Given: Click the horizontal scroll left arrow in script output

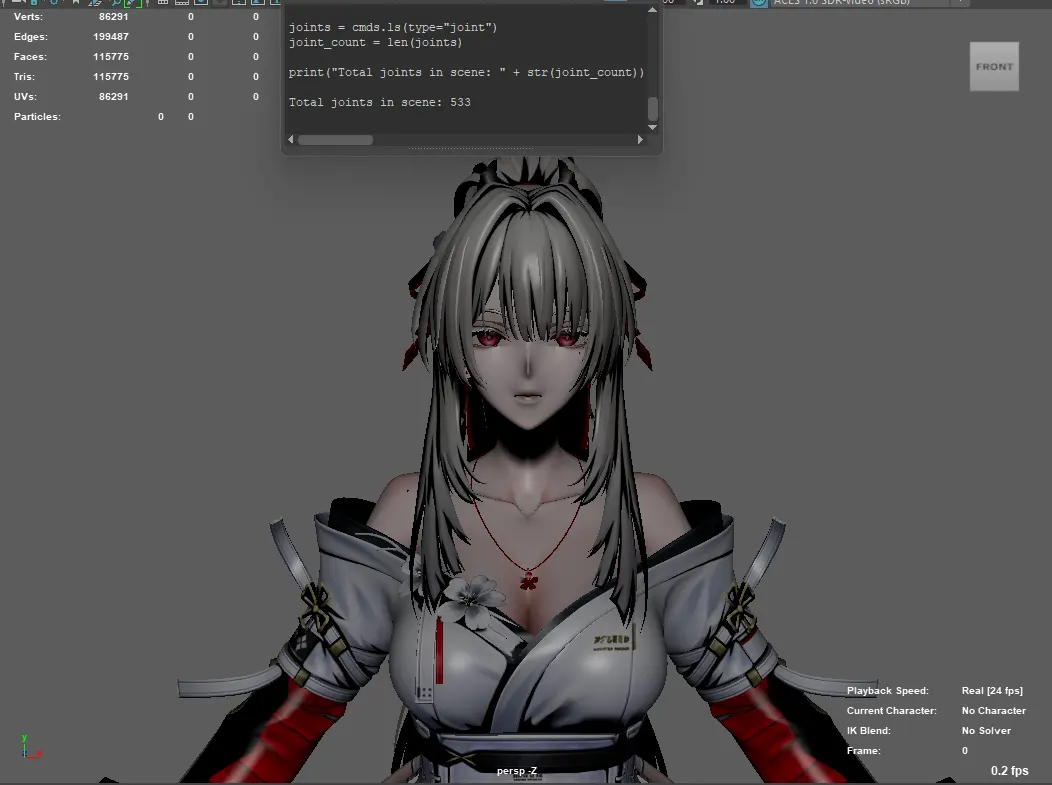Looking at the screenshot, I should point(291,140).
